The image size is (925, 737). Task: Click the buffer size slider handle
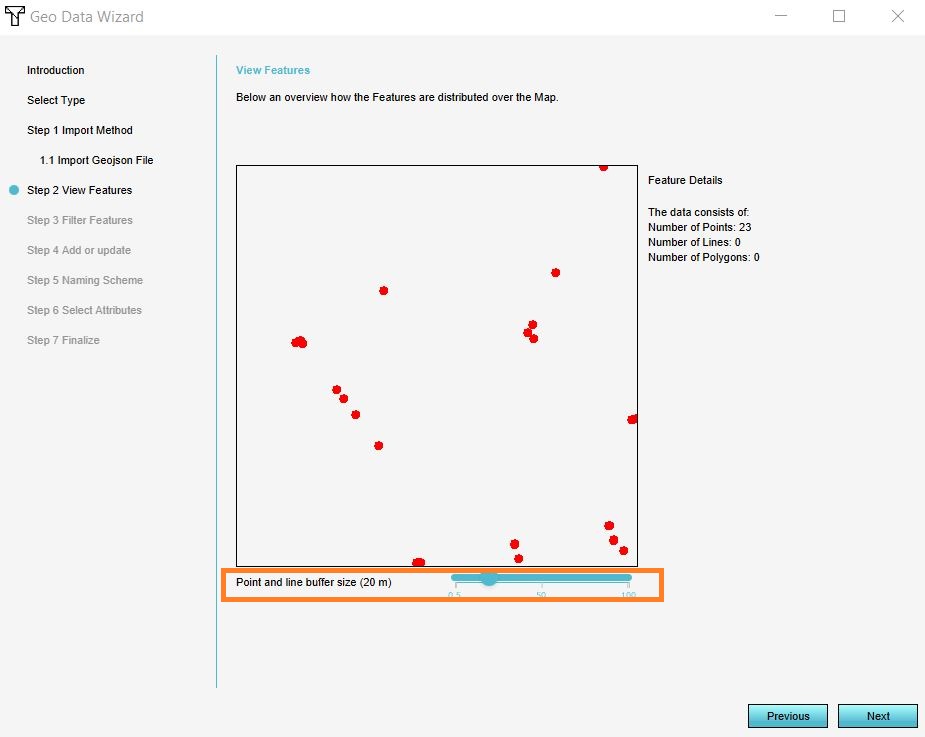[489, 578]
